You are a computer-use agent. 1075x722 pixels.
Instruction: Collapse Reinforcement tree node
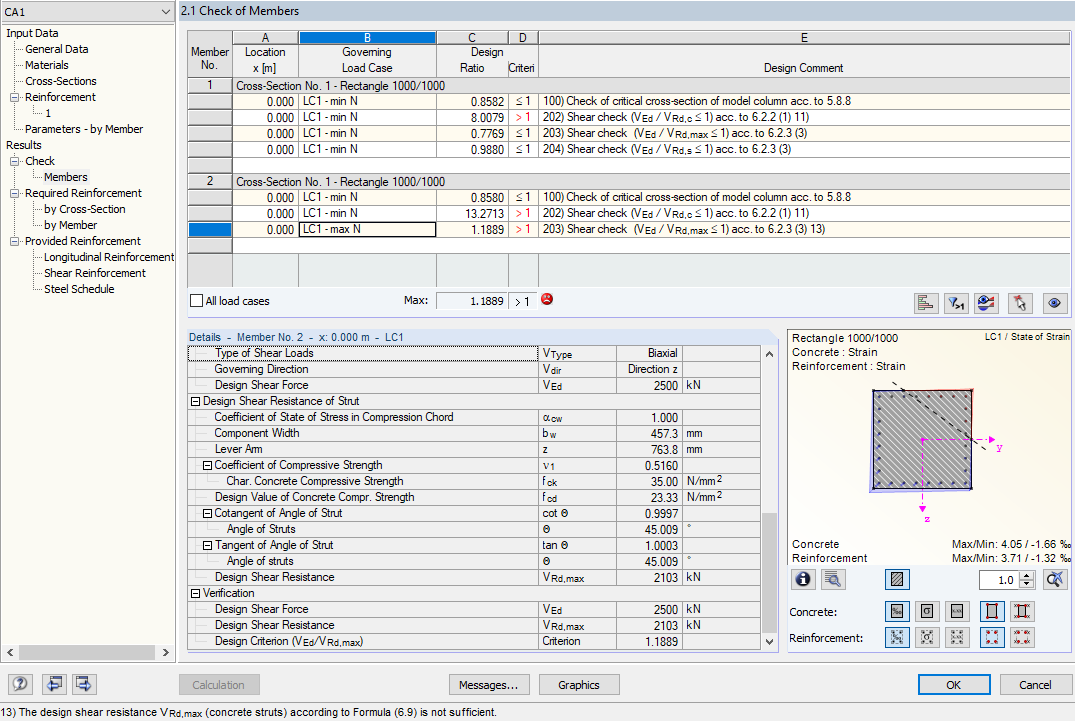click(14, 97)
